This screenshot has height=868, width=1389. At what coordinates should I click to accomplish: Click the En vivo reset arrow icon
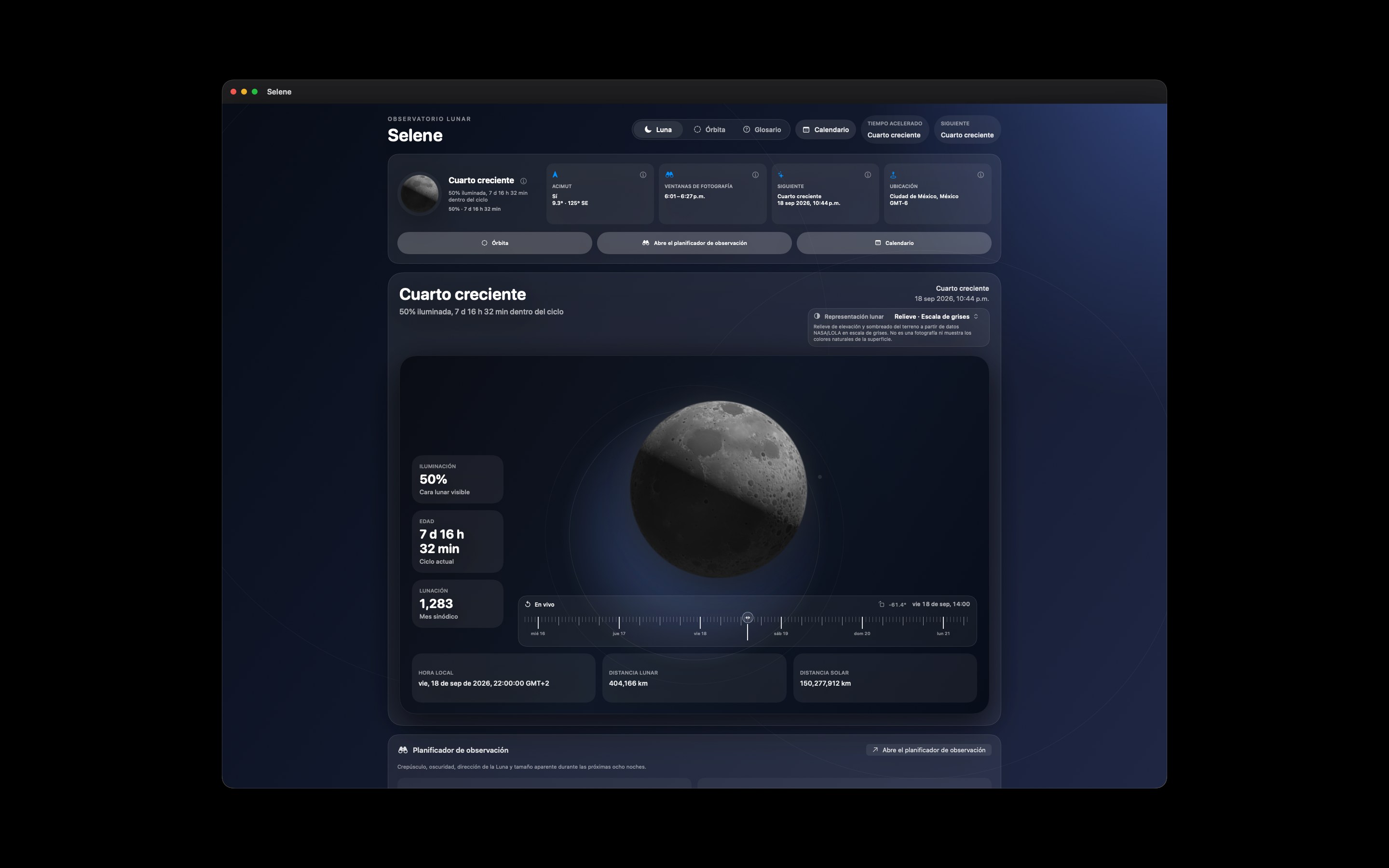[x=528, y=604]
